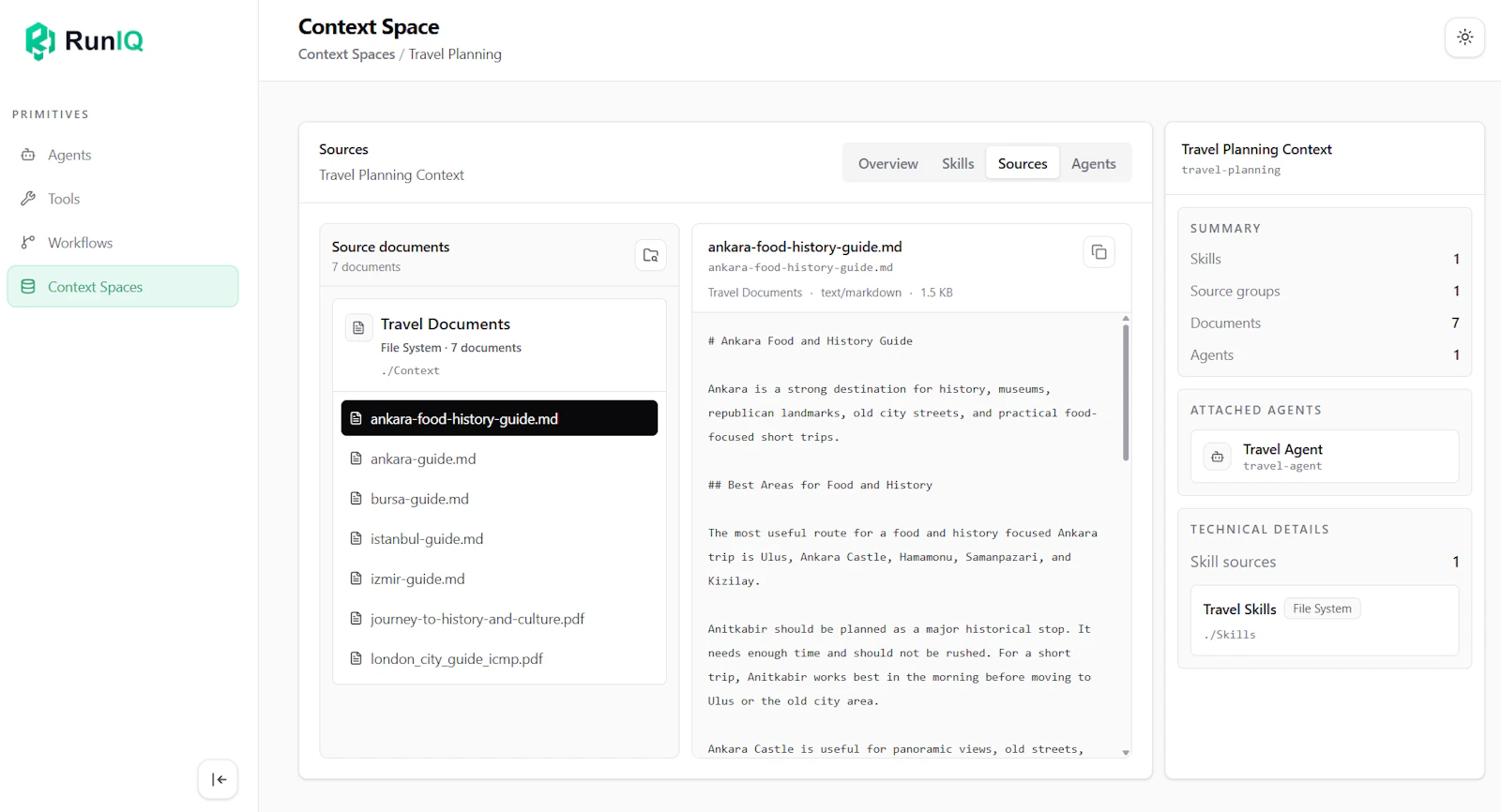
Task: Open the Travel Skills skill source card
Action: coord(1324,621)
